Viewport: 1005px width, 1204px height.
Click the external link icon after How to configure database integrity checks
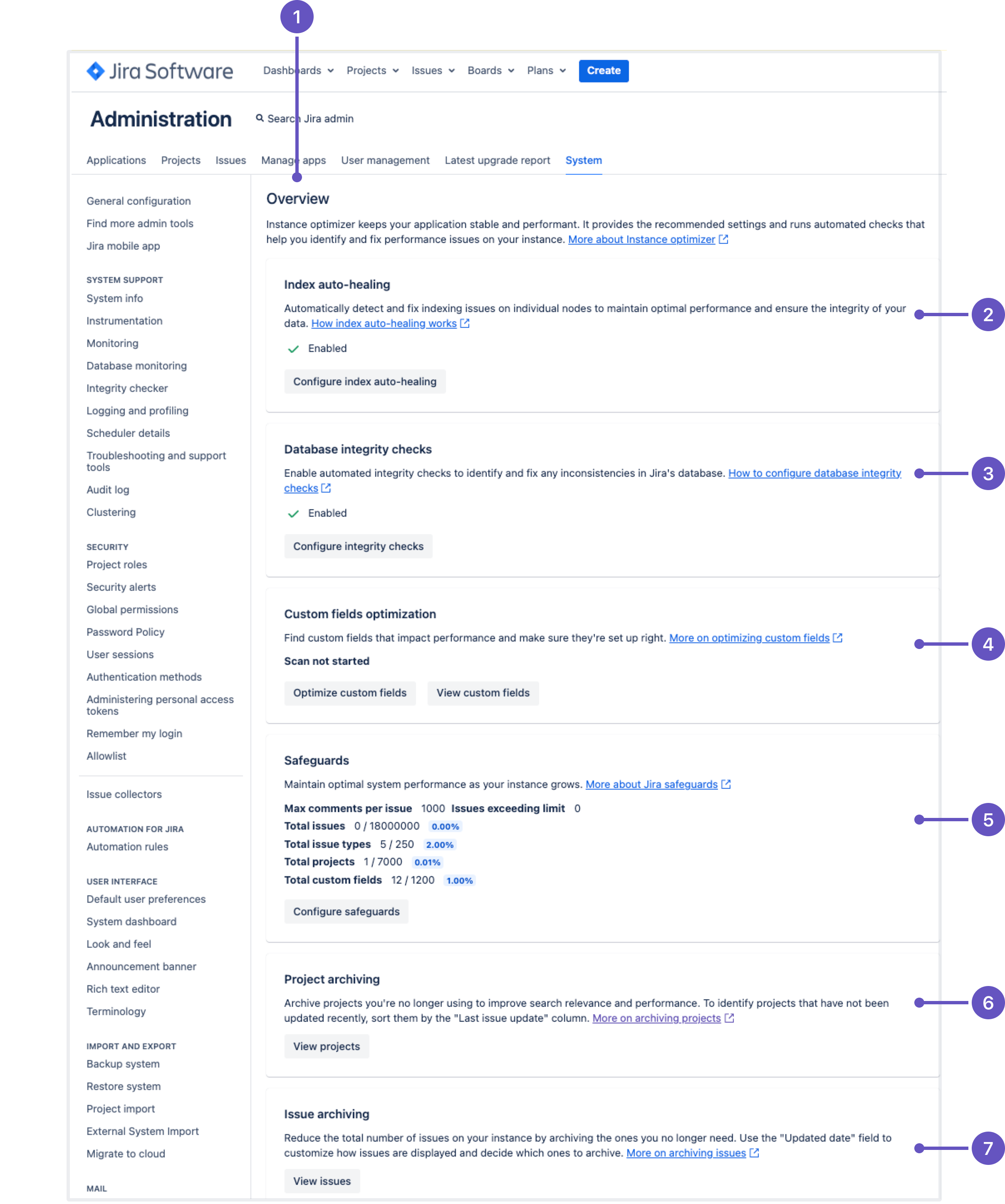click(x=326, y=488)
